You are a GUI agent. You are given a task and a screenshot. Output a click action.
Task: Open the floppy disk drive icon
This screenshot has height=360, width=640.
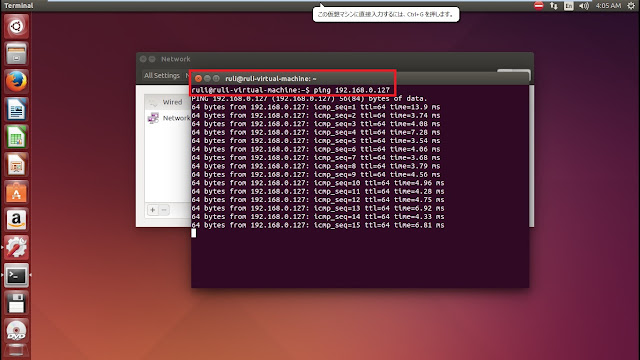(16, 303)
